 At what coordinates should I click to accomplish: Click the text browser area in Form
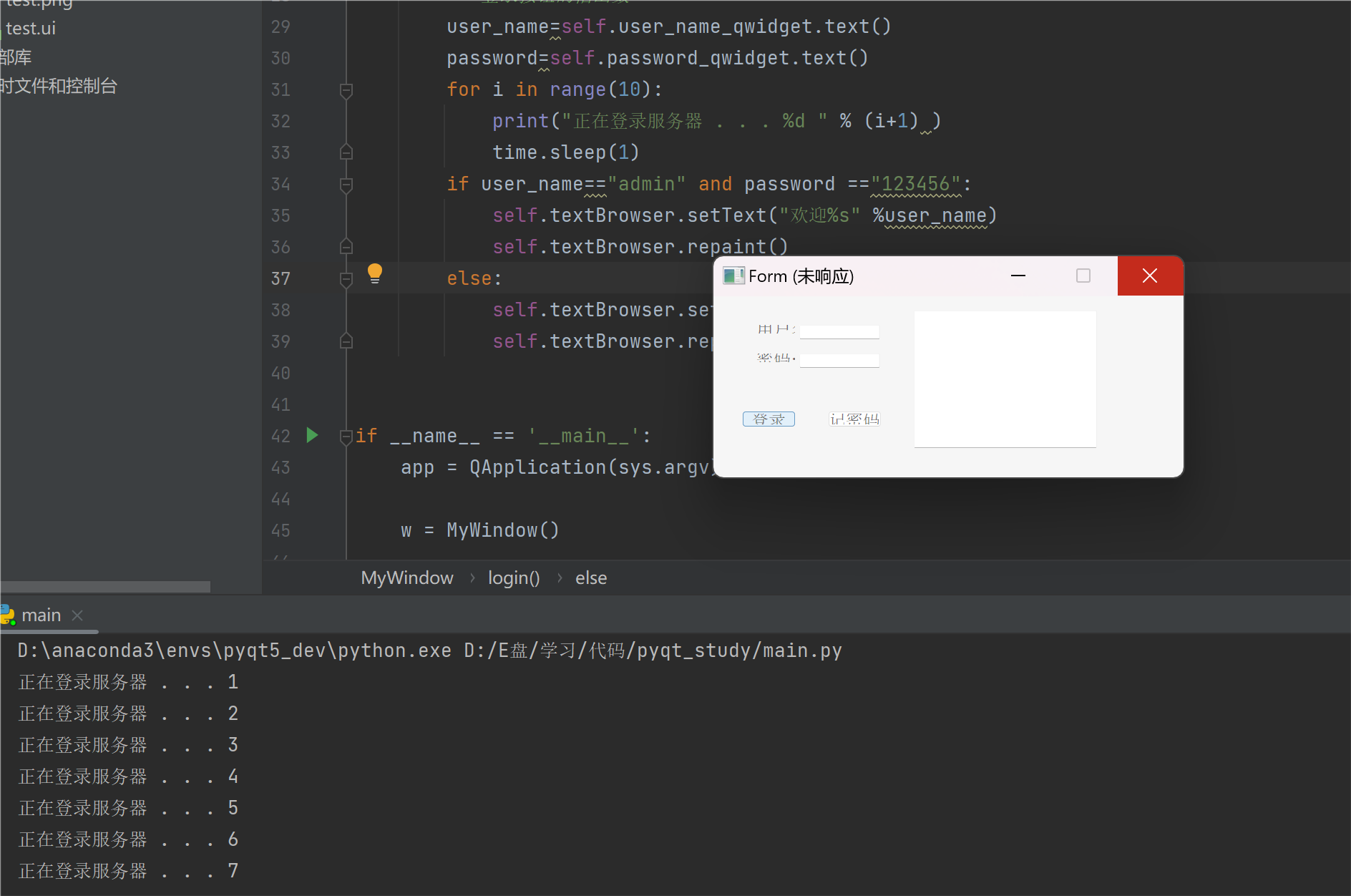tap(1005, 379)
